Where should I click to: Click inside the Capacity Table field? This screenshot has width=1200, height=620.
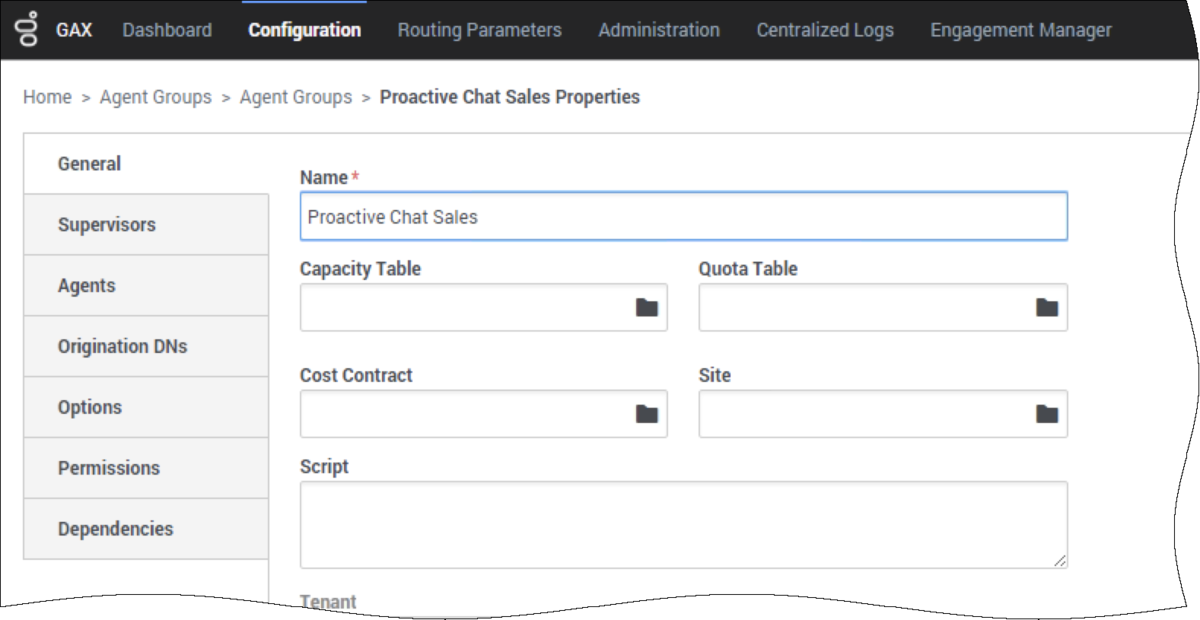(484, 307)
